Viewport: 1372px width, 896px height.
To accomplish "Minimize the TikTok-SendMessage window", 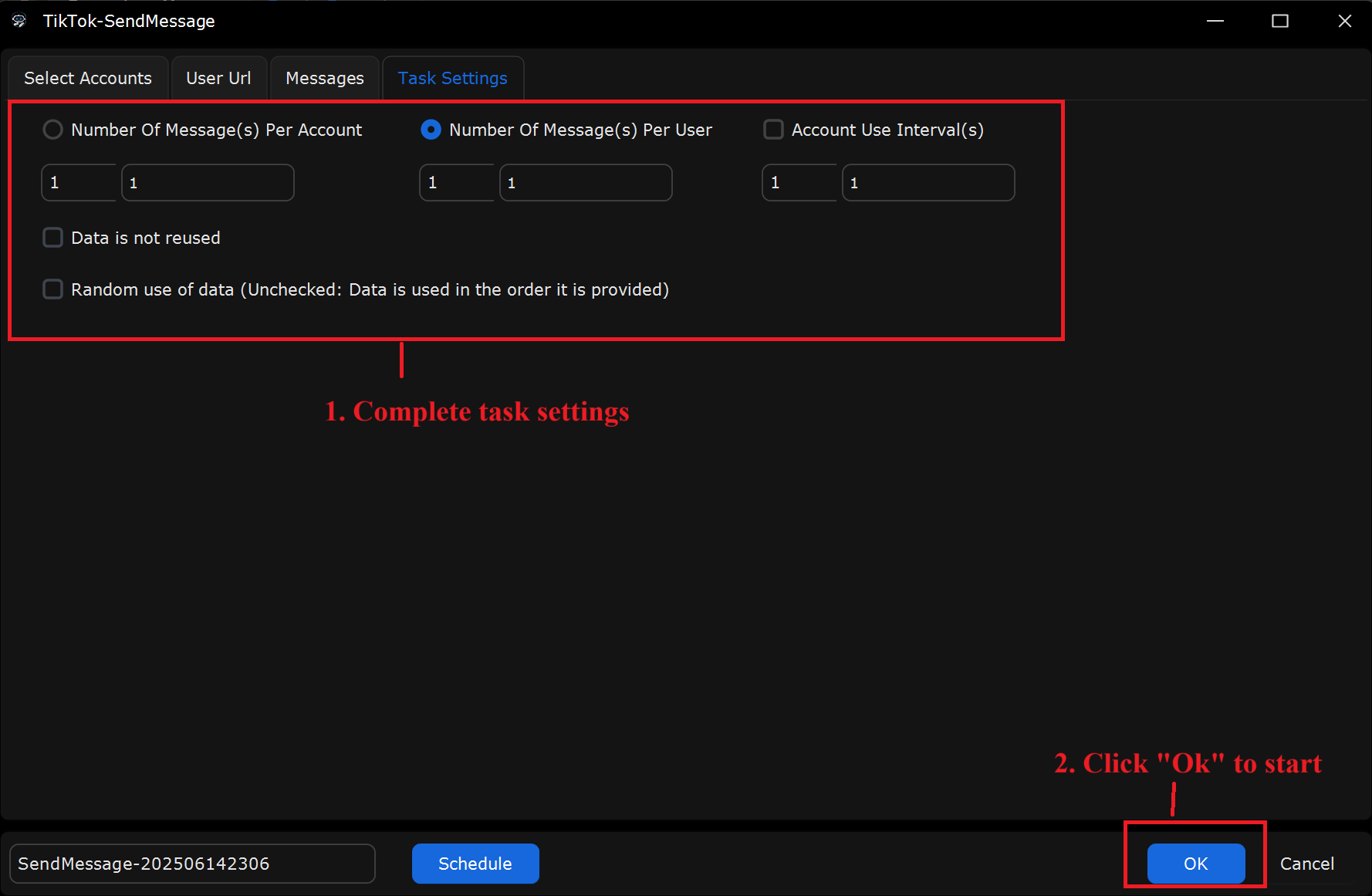I will click(1215, 21).
